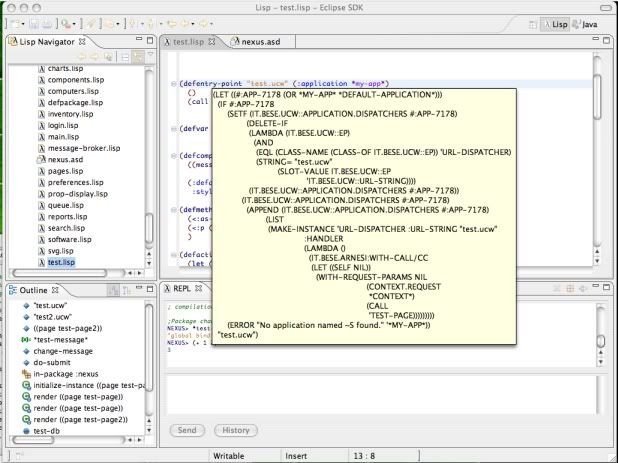Collapse the defcomponent code fold
The image size is (618, 463).
pos(173,156)
